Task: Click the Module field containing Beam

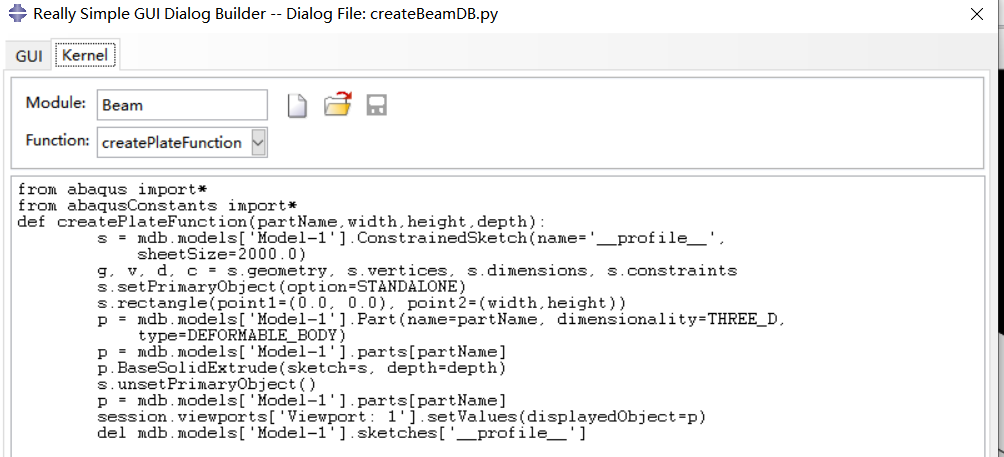Action: point(181,105)
